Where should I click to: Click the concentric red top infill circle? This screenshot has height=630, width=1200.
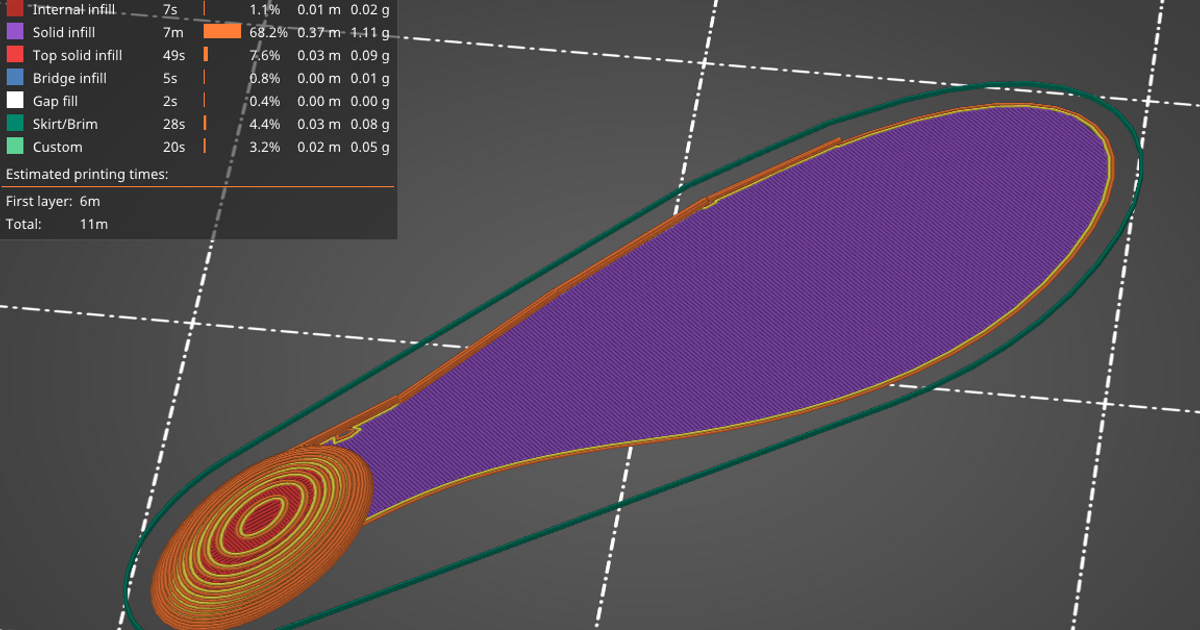(263, 516)
